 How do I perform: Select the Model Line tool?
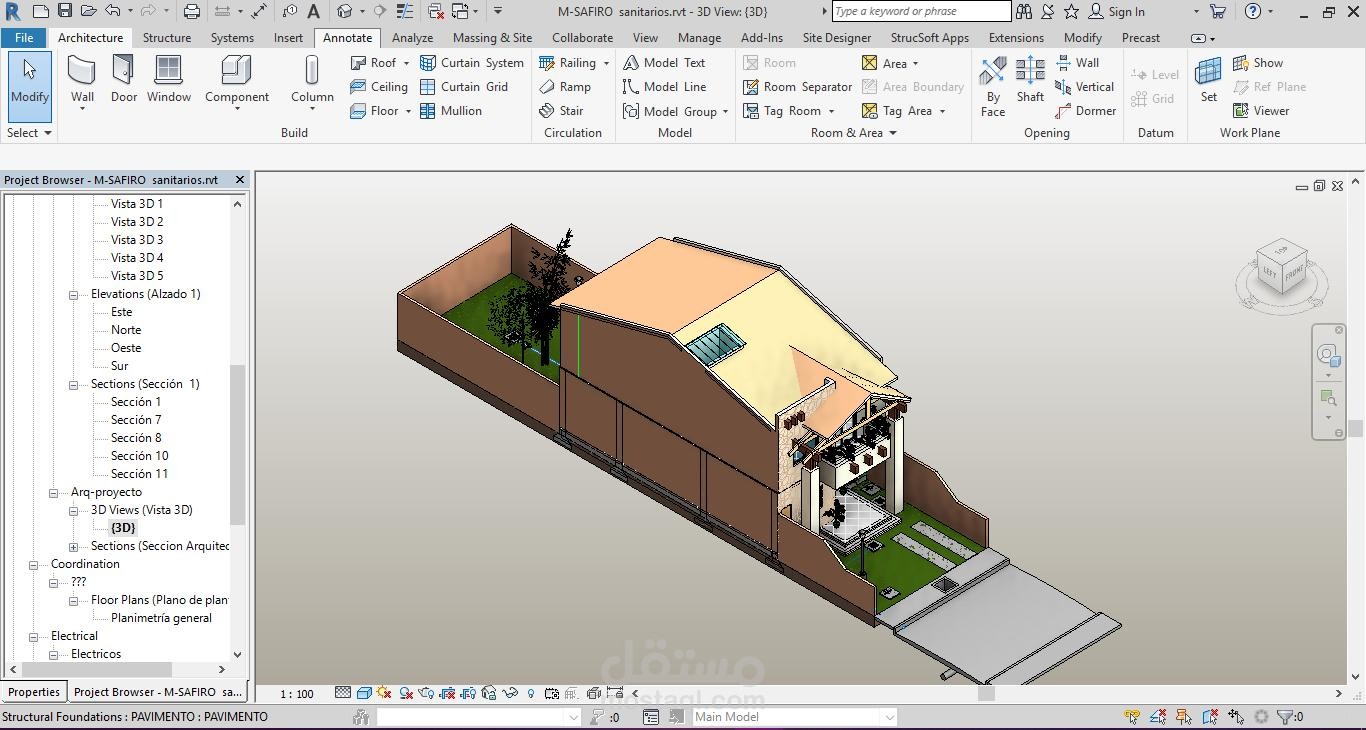click(664, 87)
